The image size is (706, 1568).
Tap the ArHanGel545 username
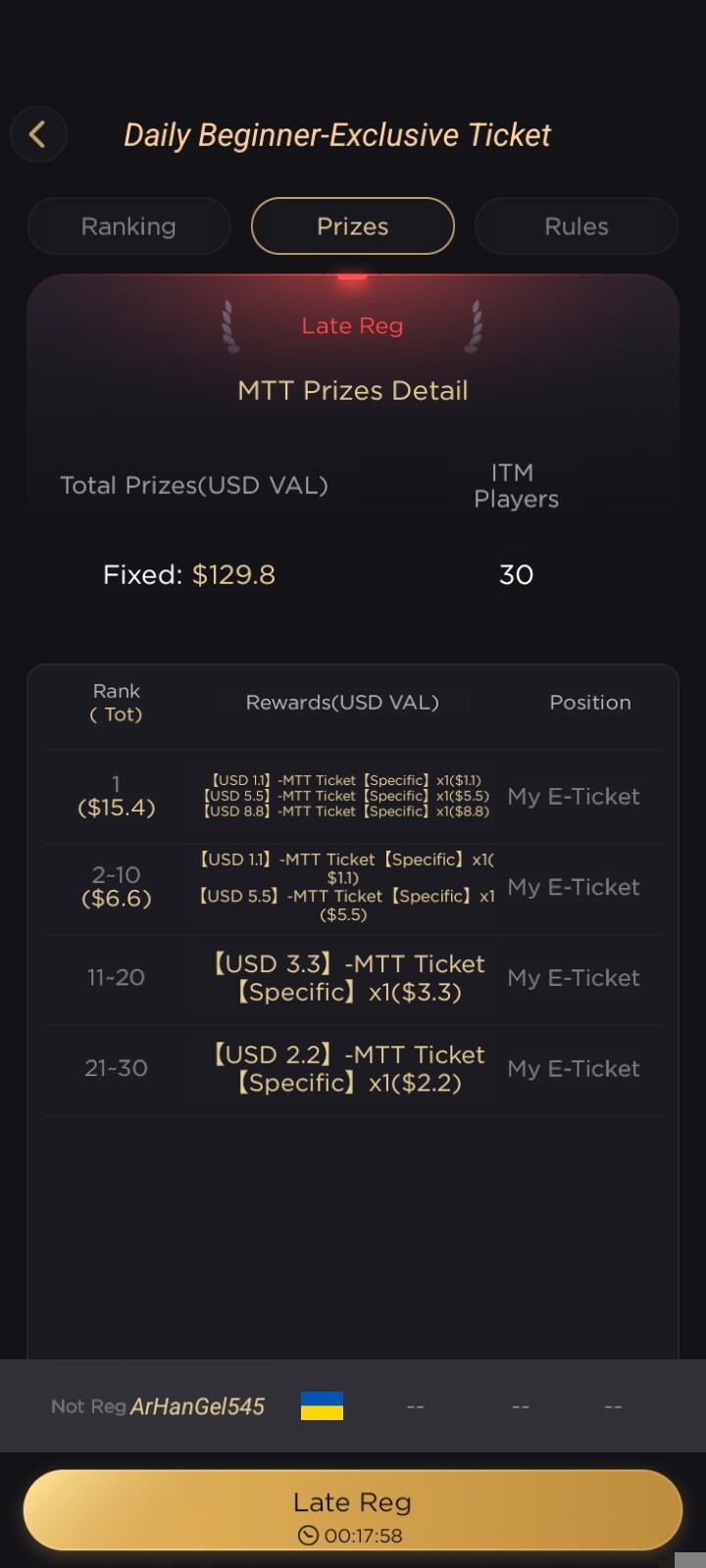tap(197, 1407)
